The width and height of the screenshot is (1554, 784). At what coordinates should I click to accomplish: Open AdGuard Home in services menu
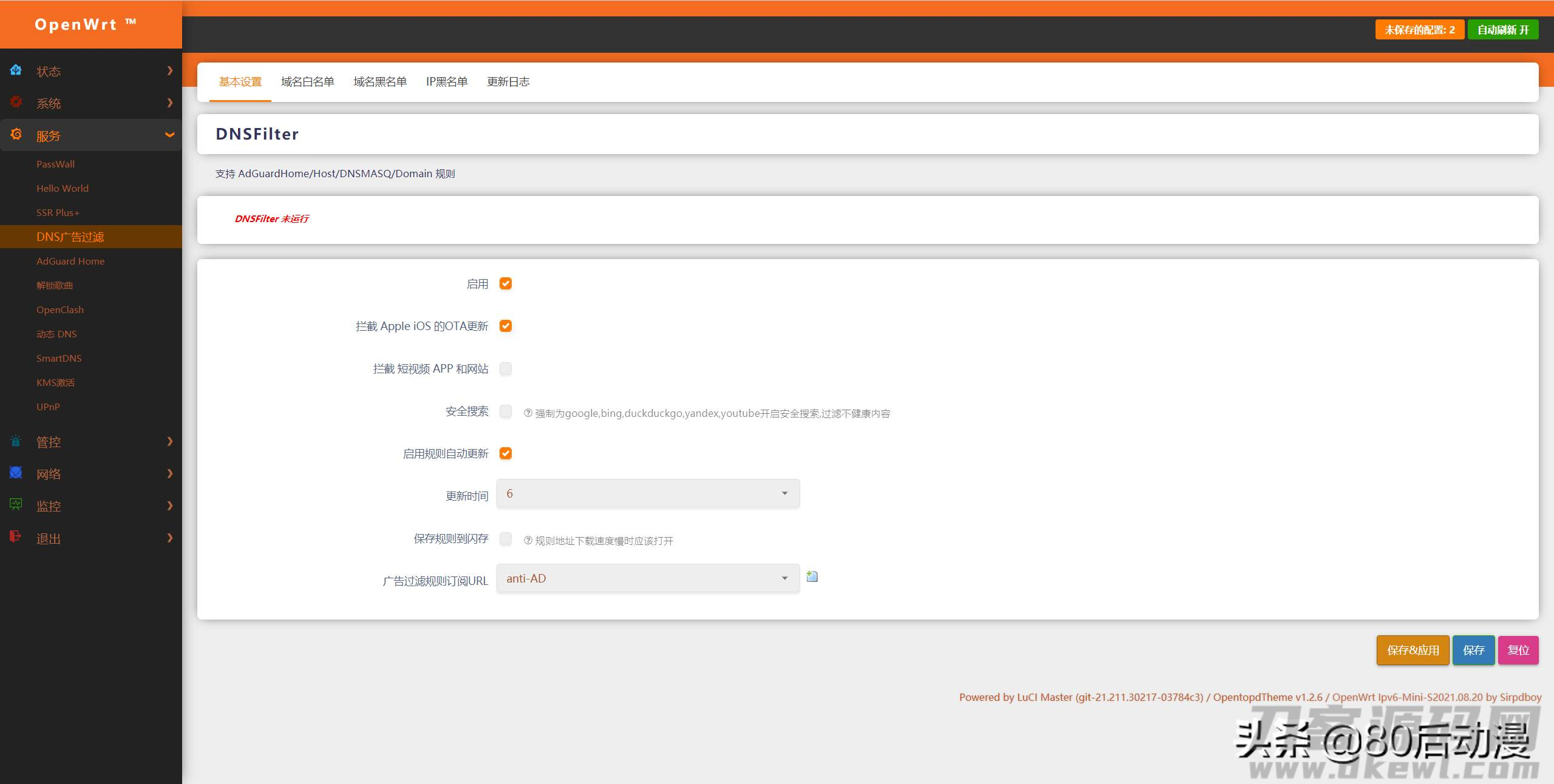[x=70, y=261]
